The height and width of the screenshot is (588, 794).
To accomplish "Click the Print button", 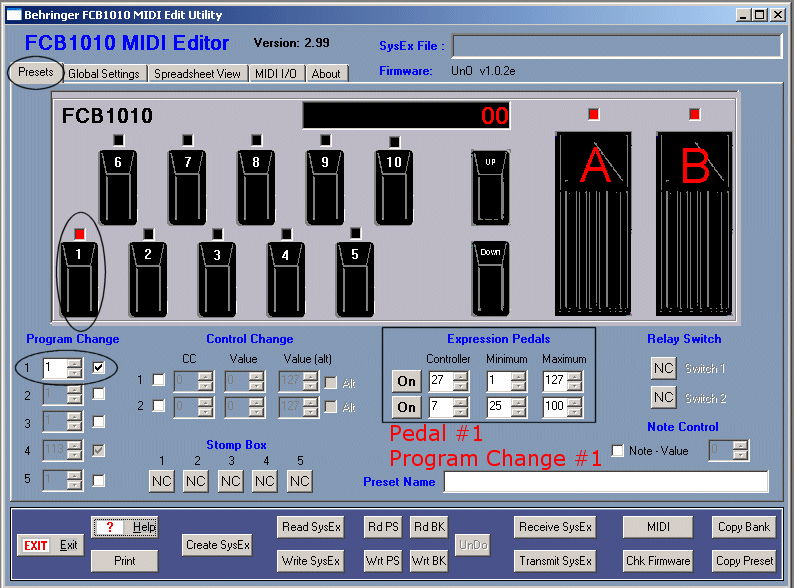I will [x=125, y=561].
